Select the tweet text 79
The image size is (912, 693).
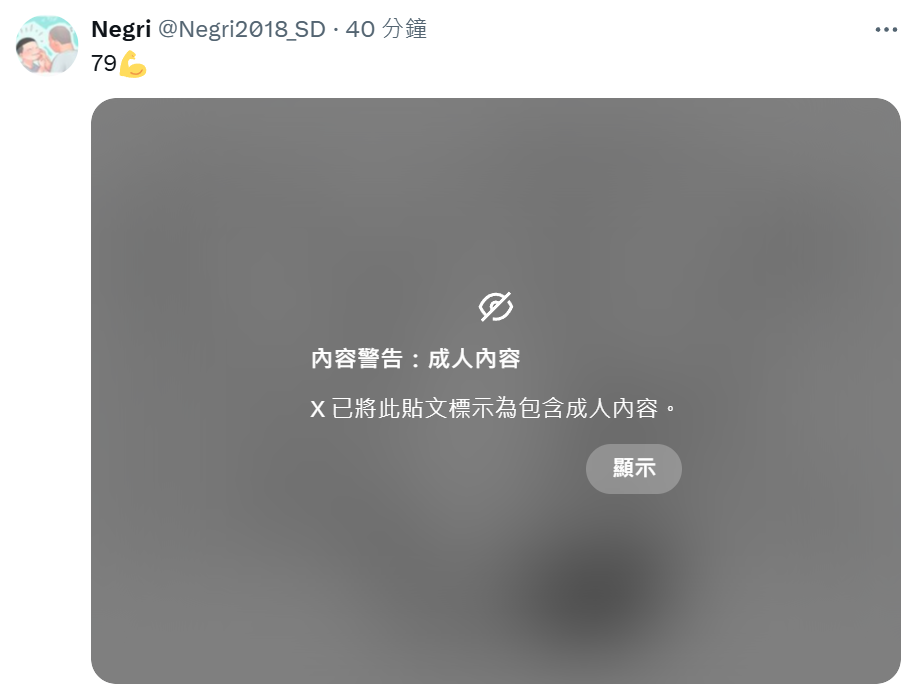[x=104, y=63]
